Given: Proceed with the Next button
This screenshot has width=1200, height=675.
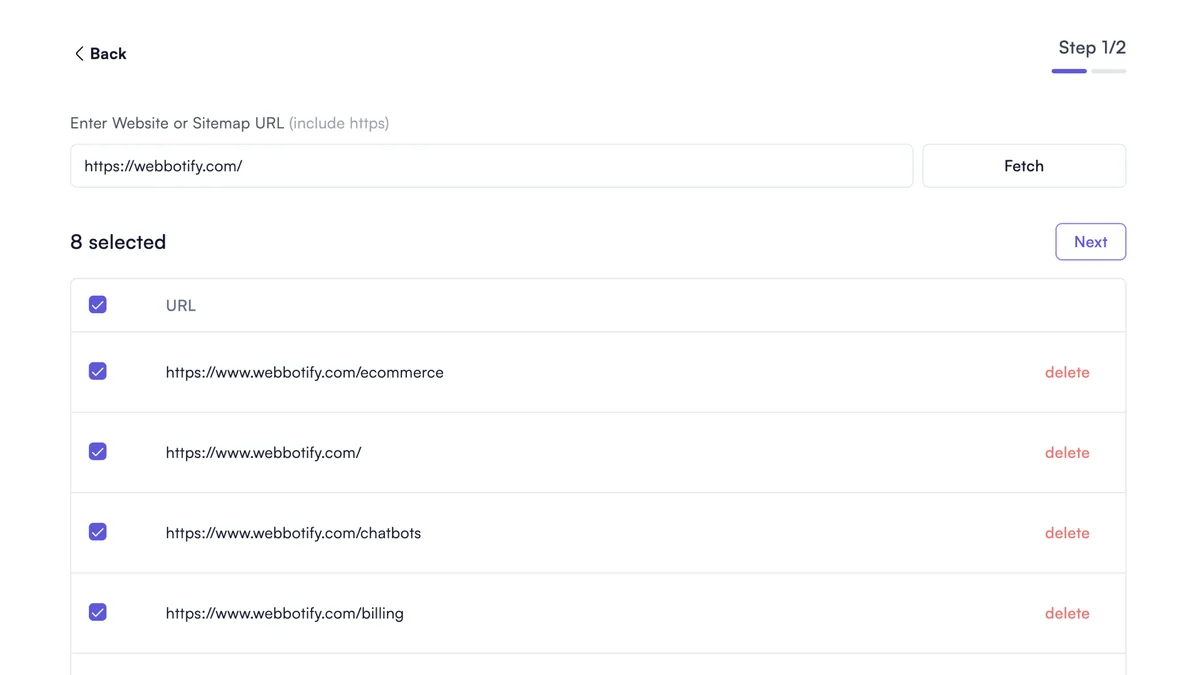Looking at the screenshot, I should click(x=1090, y=242).
